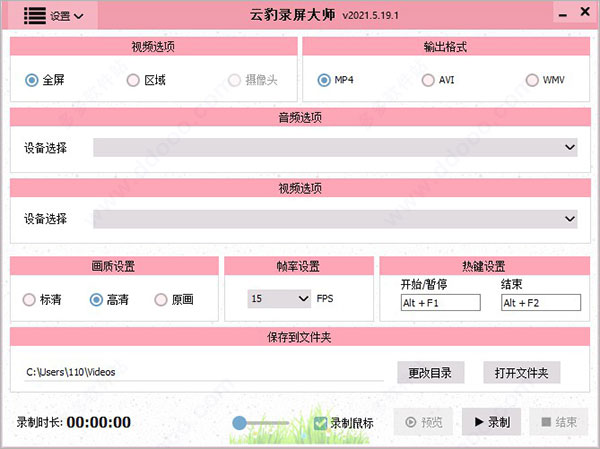Click the 结束 hotkey field Alt + F2

[x=541, y=303]
